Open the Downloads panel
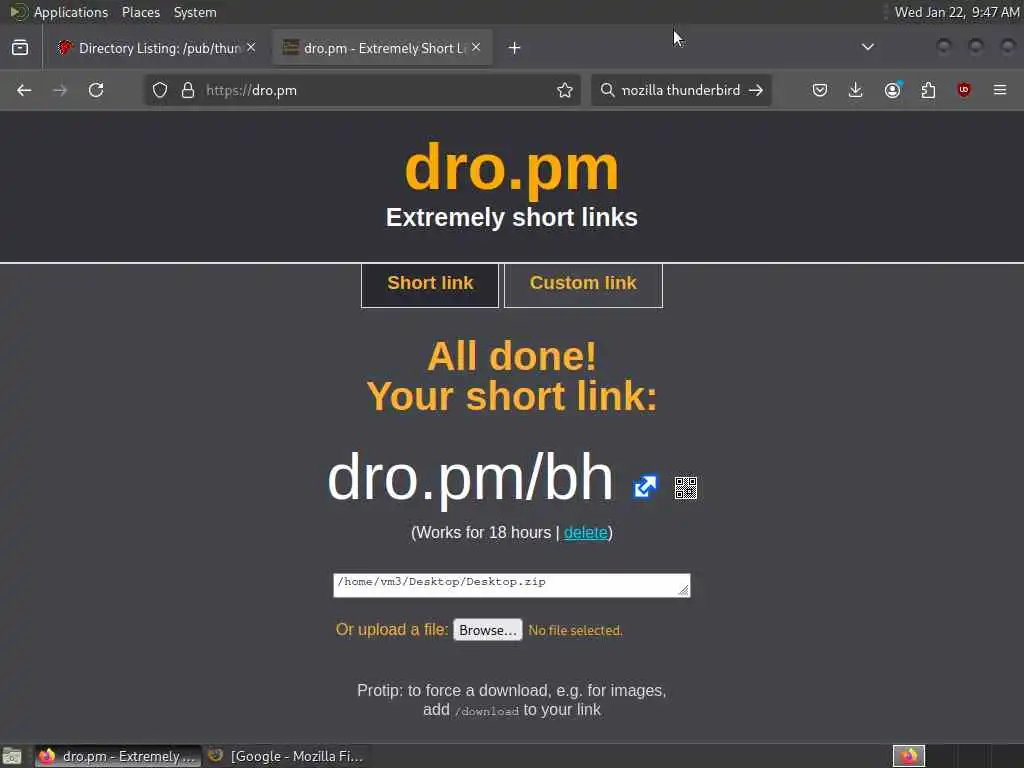 click(856, 90)
